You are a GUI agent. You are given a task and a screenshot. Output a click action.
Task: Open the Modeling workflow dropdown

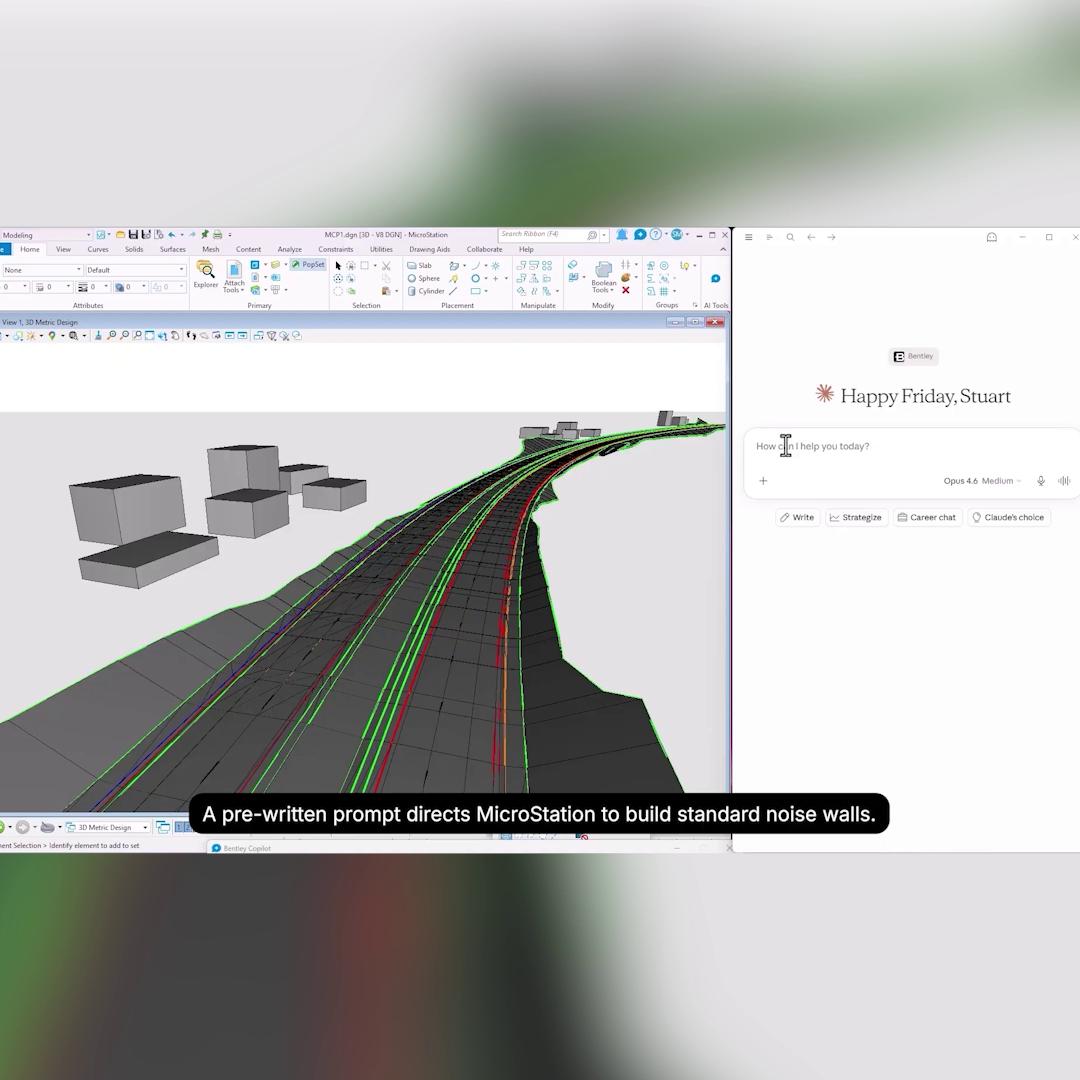coord(47,235)
